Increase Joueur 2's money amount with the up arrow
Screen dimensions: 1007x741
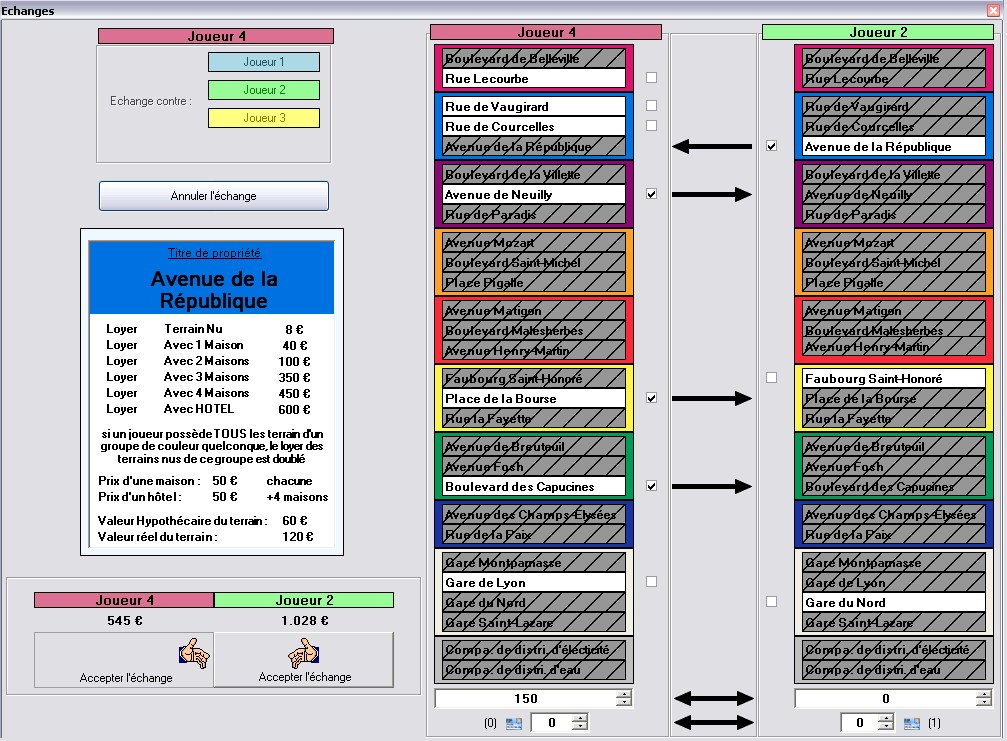pos(983,694)
